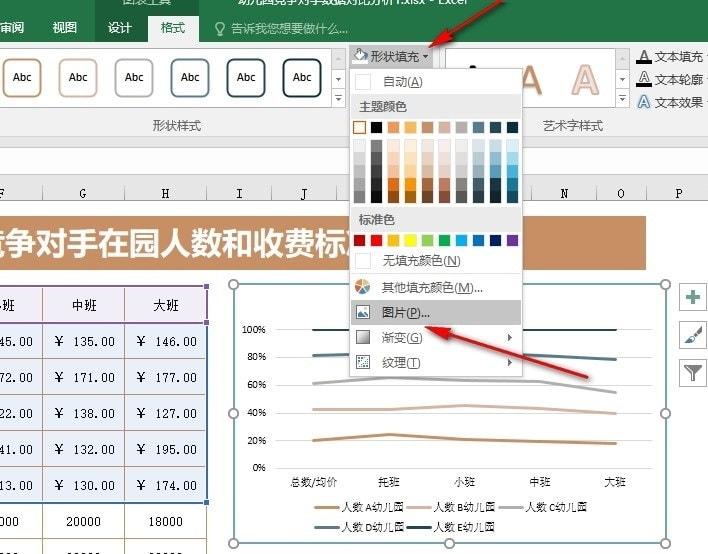Click the Text Outline letter A icon
Image resolution: width=708 pixels, height=554 pixels.
tap(644, 79)
